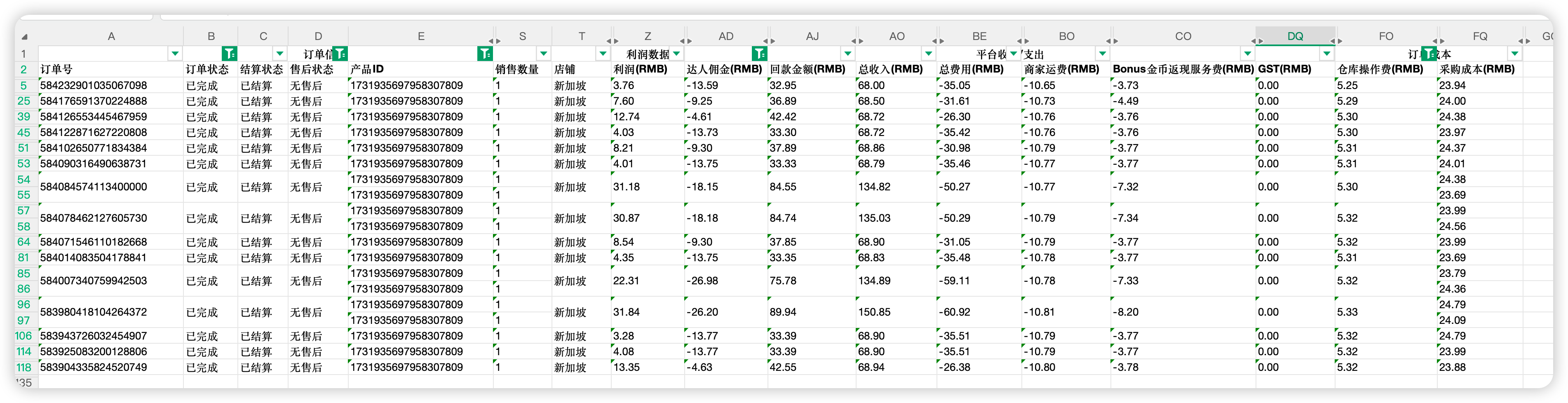Select column Z header

648,37
